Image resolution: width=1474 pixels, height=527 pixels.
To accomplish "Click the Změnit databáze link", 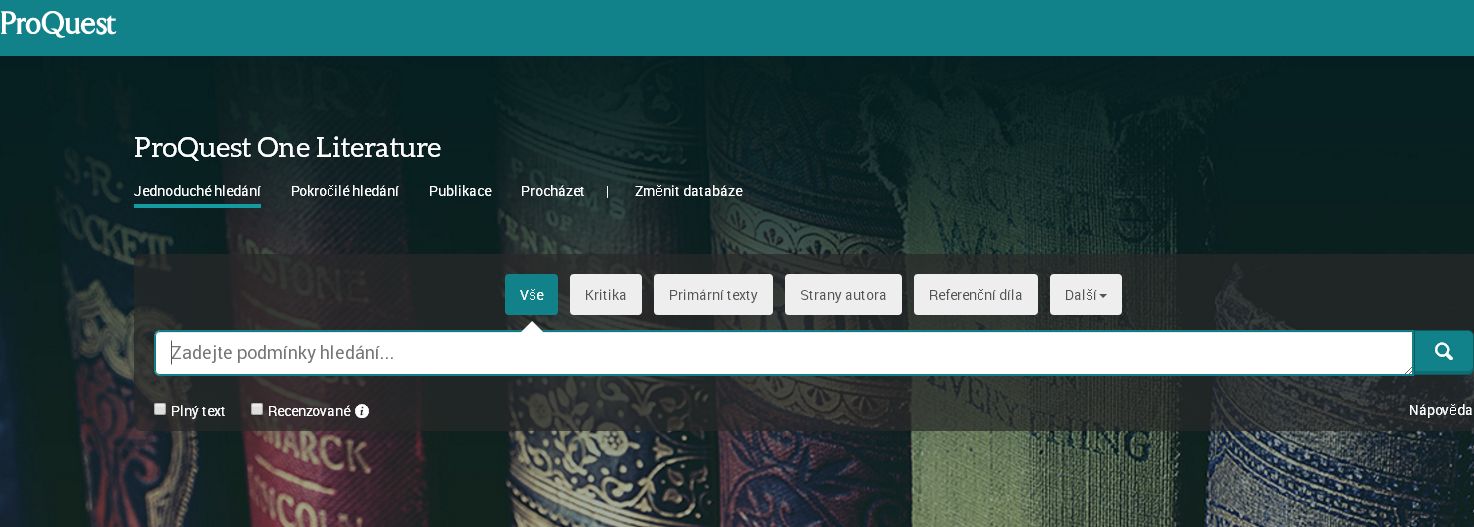I will click(688, 191).
